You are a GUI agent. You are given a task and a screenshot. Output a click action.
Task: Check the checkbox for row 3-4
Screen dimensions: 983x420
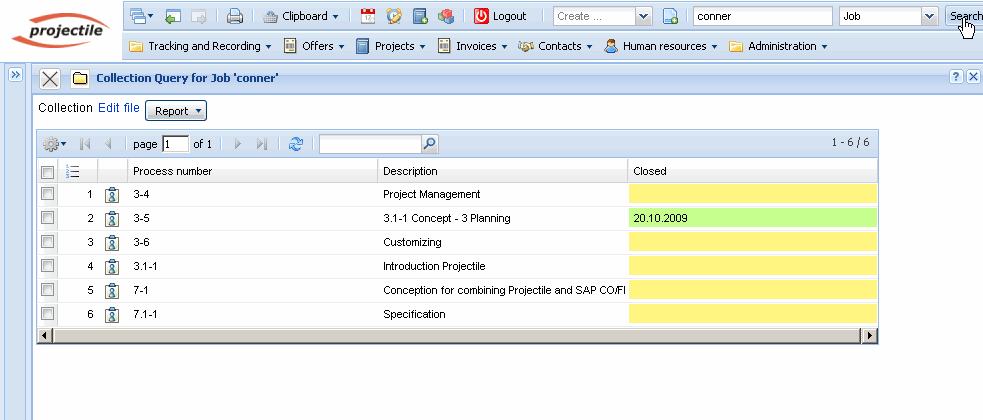(47, 194)
